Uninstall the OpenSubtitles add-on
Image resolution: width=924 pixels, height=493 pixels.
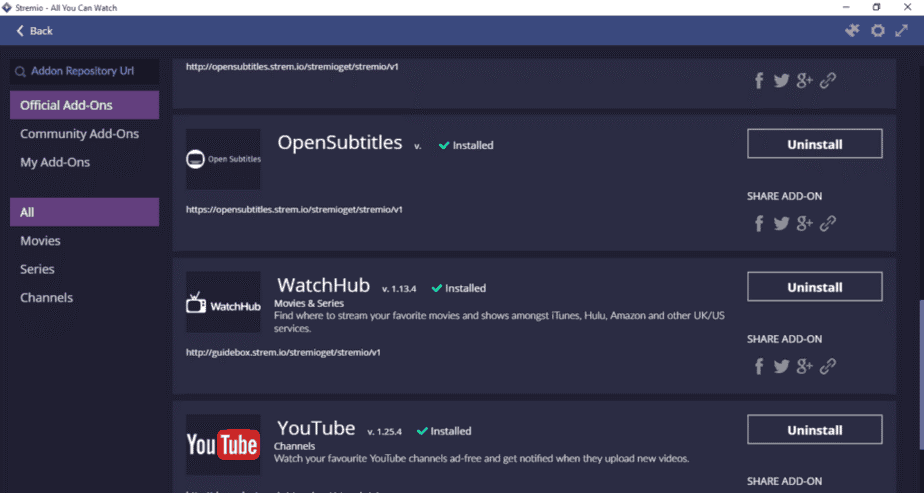pyautogui.click(x=814, y=144)
